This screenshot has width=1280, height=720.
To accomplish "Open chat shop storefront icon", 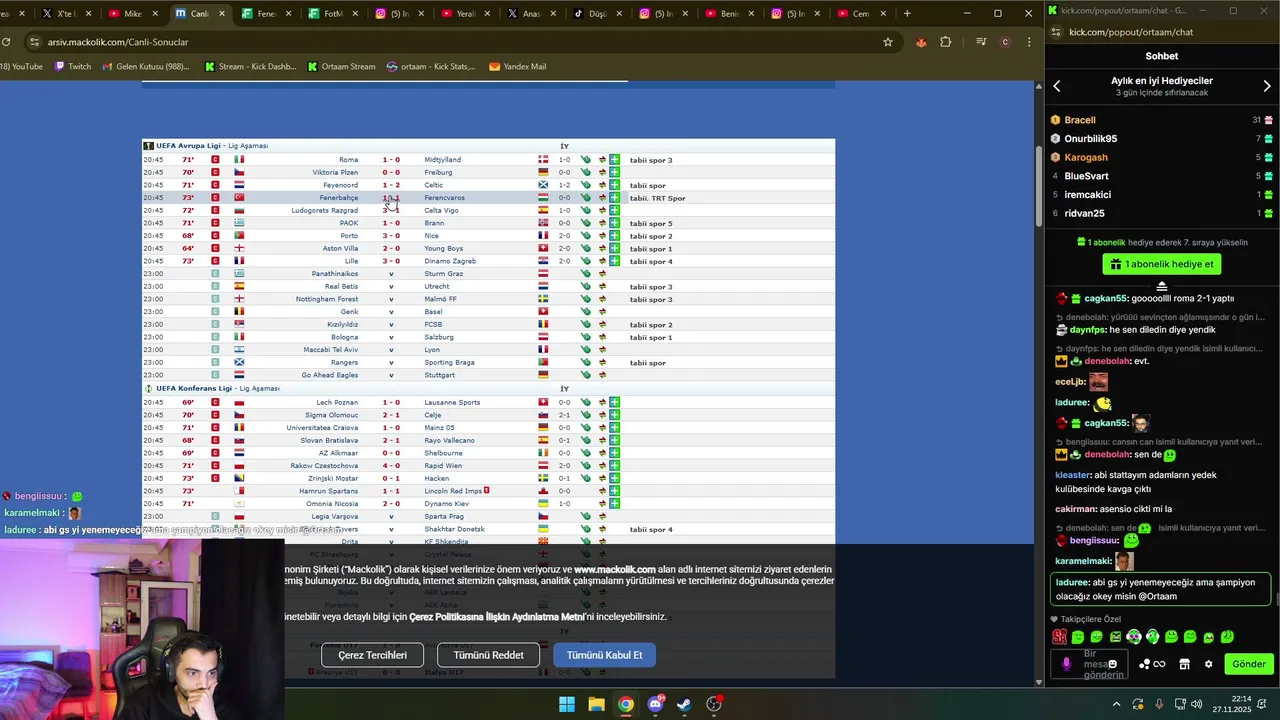I will pos(1184,664).
